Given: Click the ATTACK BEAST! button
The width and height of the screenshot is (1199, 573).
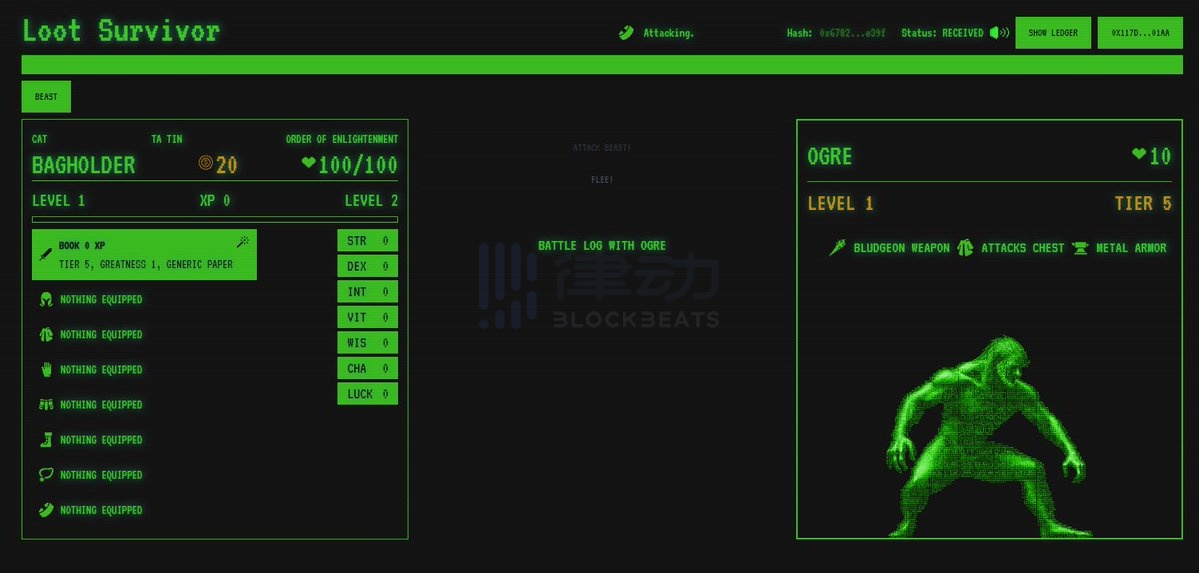Looking at the screenshot, I should 602,147.
